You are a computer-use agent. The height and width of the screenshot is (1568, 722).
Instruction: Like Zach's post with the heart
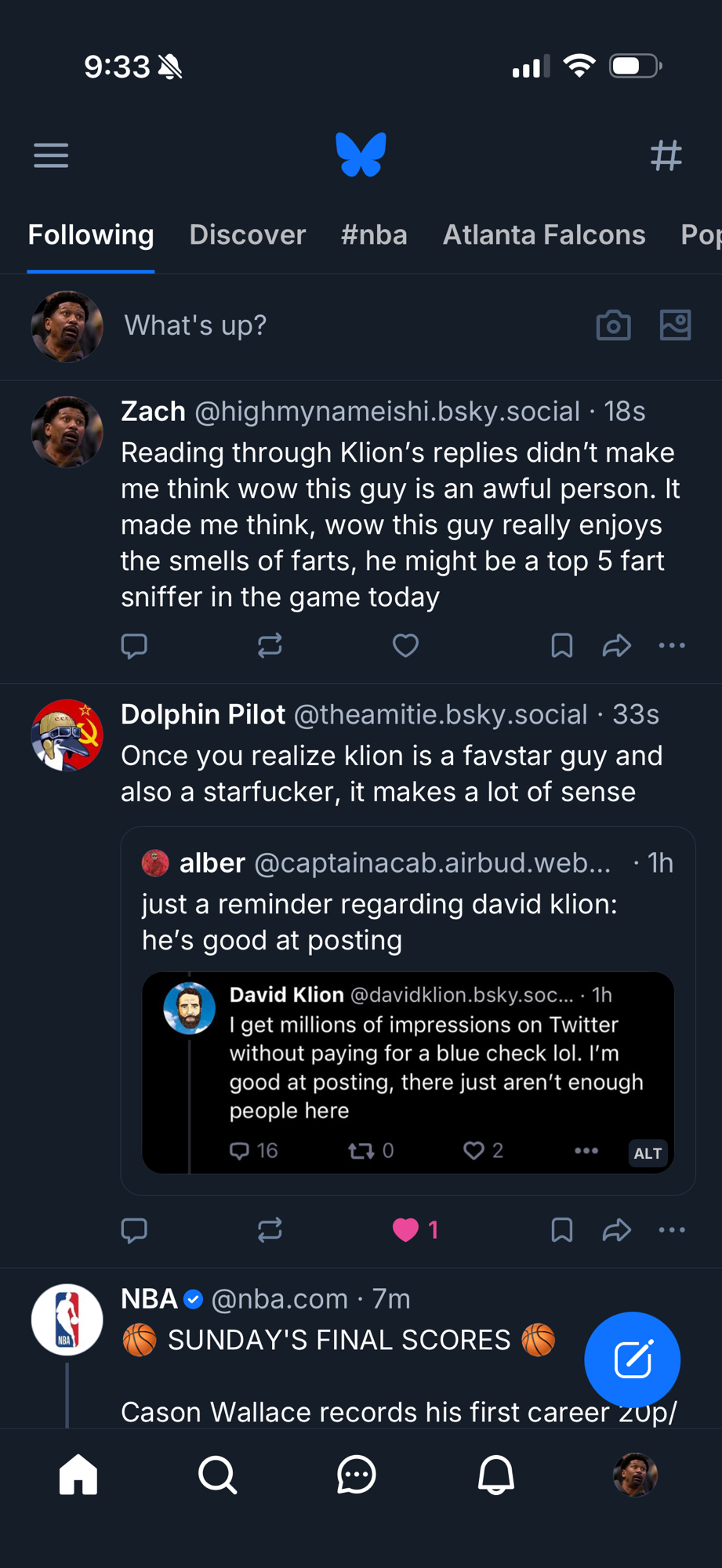coord(405,646)
